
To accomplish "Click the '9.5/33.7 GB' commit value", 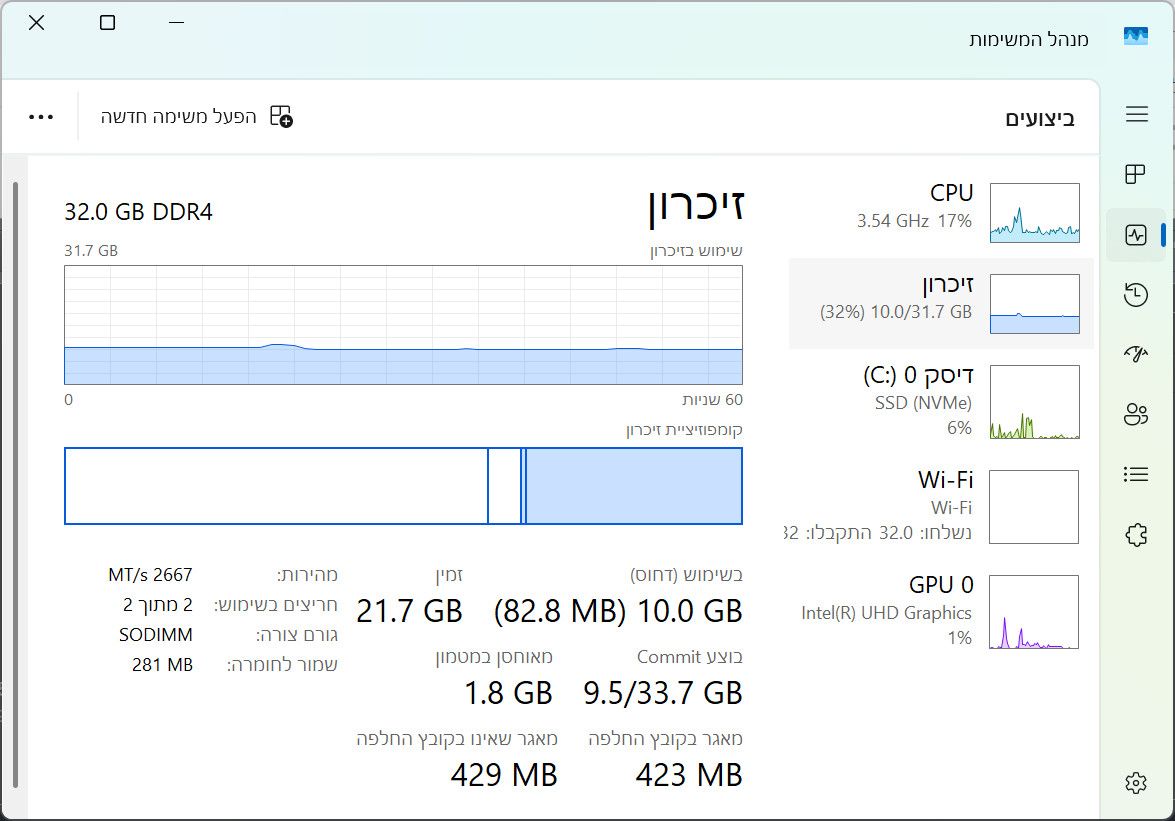I will [x=662, y=693].
